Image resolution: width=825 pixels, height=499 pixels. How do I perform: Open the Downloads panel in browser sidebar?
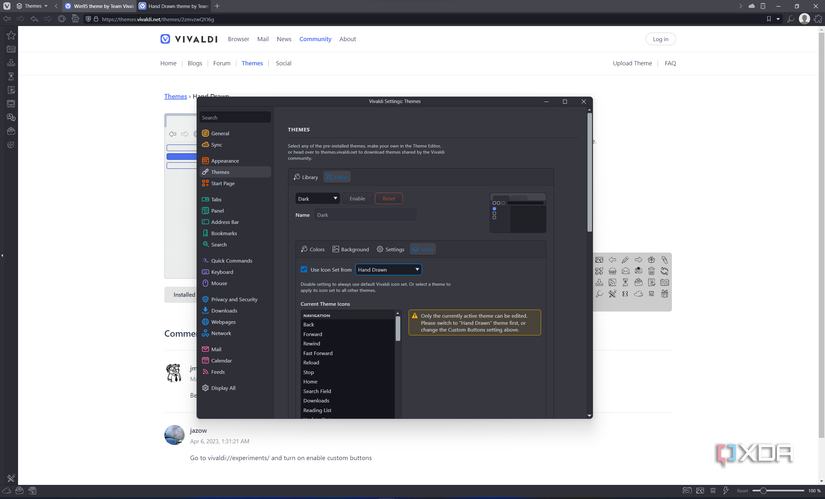pyautogui.click(x=11, y=63)
